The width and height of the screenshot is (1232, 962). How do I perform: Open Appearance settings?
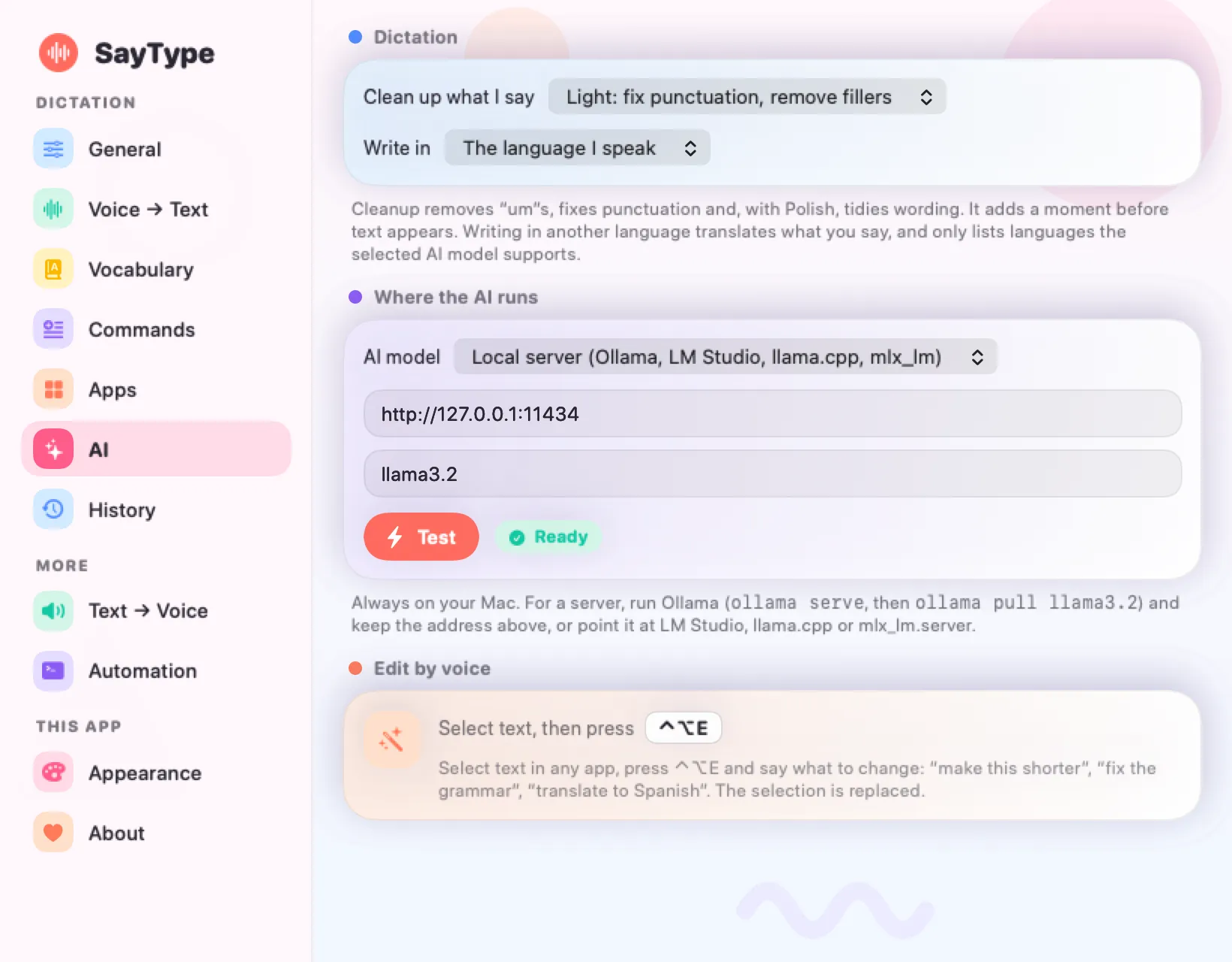point(156,773)
